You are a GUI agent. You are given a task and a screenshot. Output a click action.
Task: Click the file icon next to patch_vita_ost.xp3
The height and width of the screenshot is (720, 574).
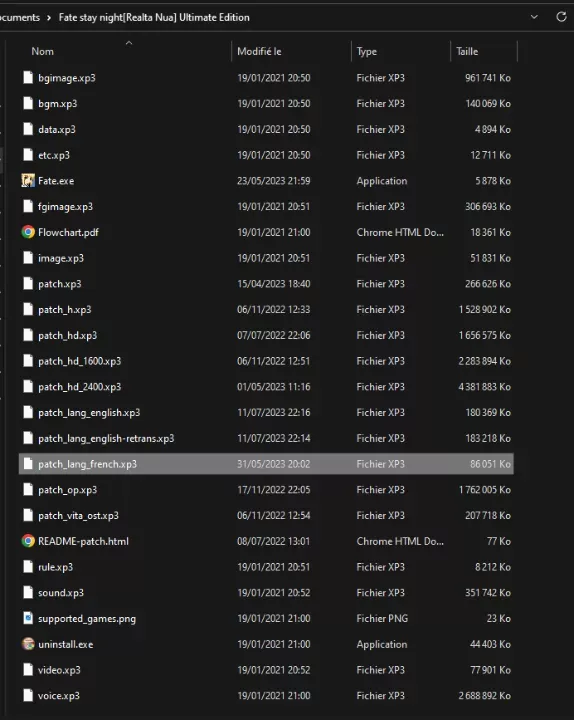click(x=28, y=515)
